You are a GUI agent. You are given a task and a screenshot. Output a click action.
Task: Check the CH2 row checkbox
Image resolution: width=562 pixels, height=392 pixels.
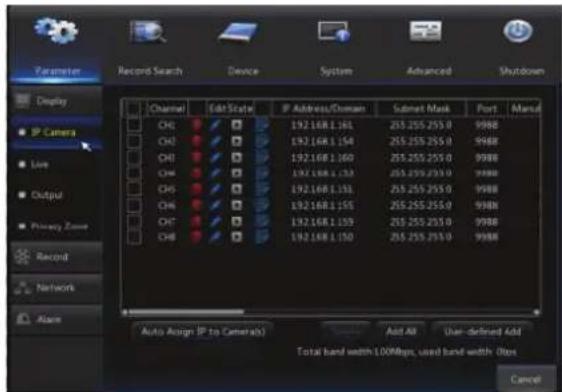[x=134, y=141]
